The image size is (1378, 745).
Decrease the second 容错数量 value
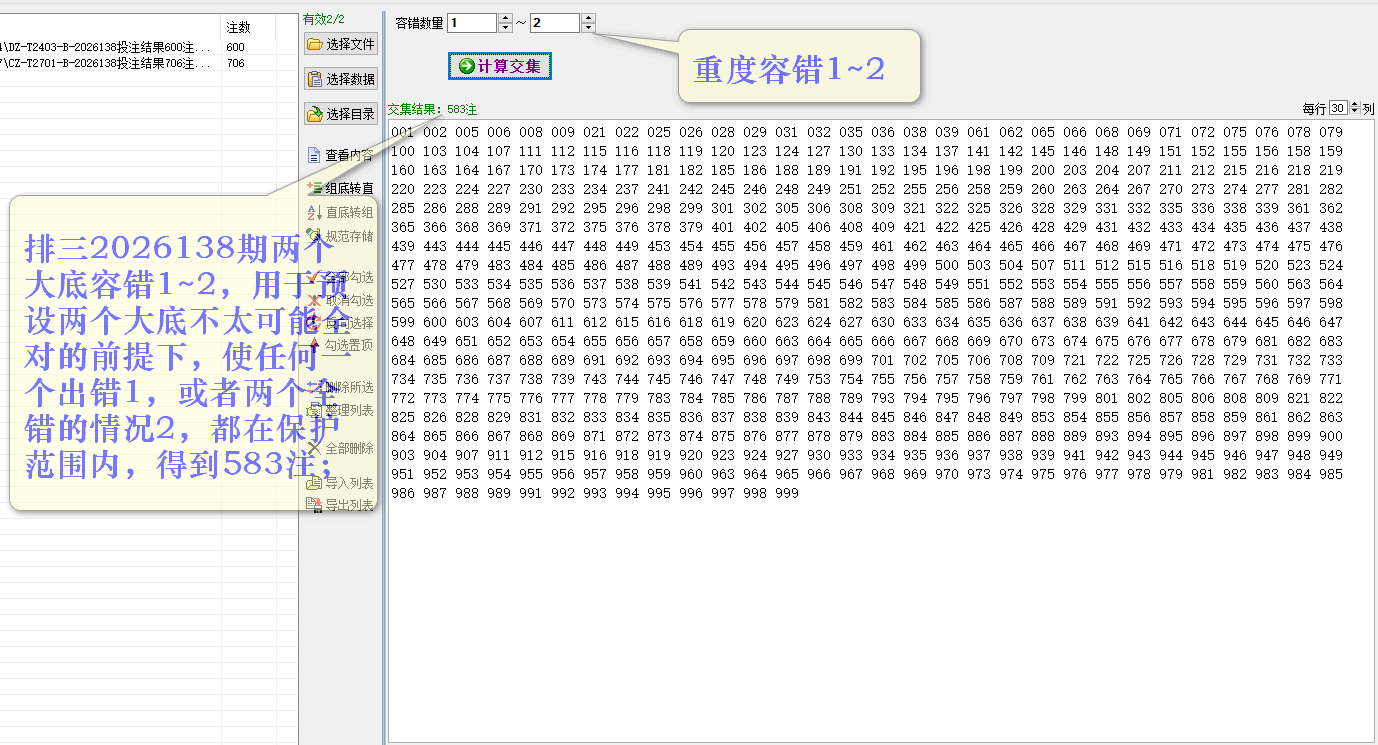pos(588,27)
